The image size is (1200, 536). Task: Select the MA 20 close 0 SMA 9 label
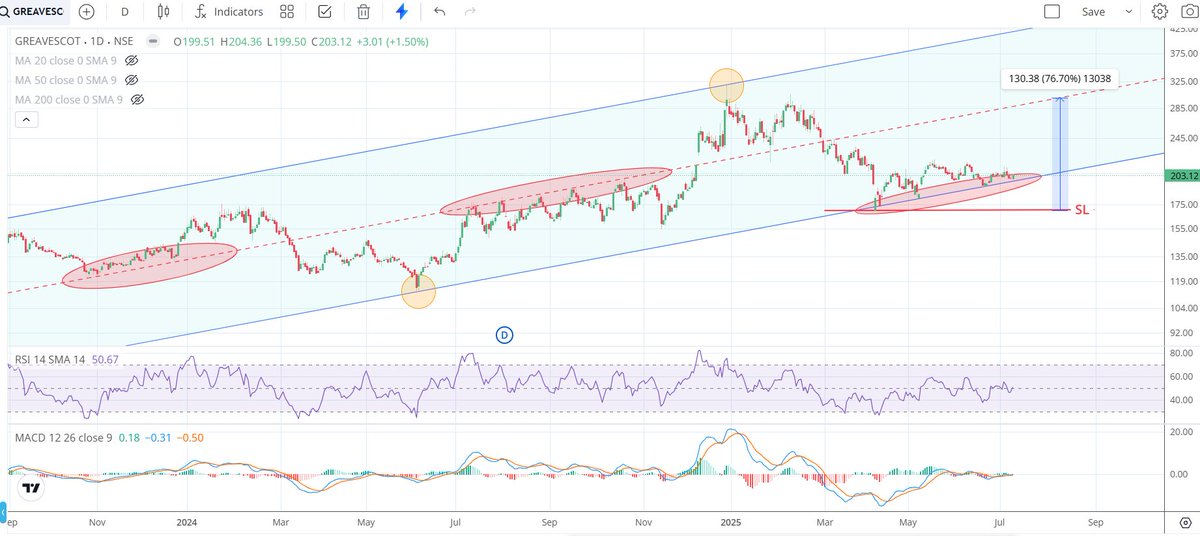coord(66,61)
